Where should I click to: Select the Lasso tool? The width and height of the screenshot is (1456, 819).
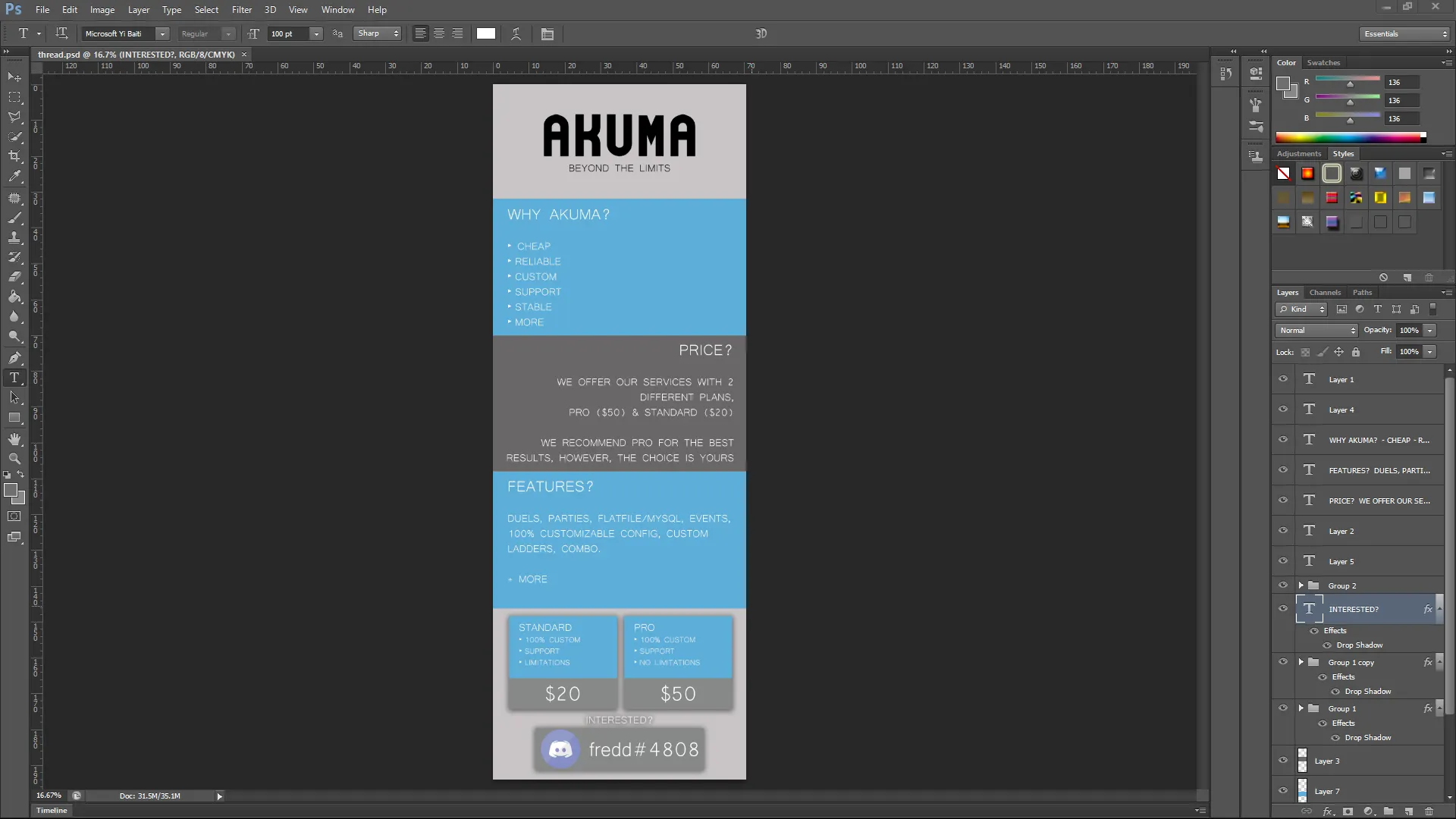pos(14,117)
